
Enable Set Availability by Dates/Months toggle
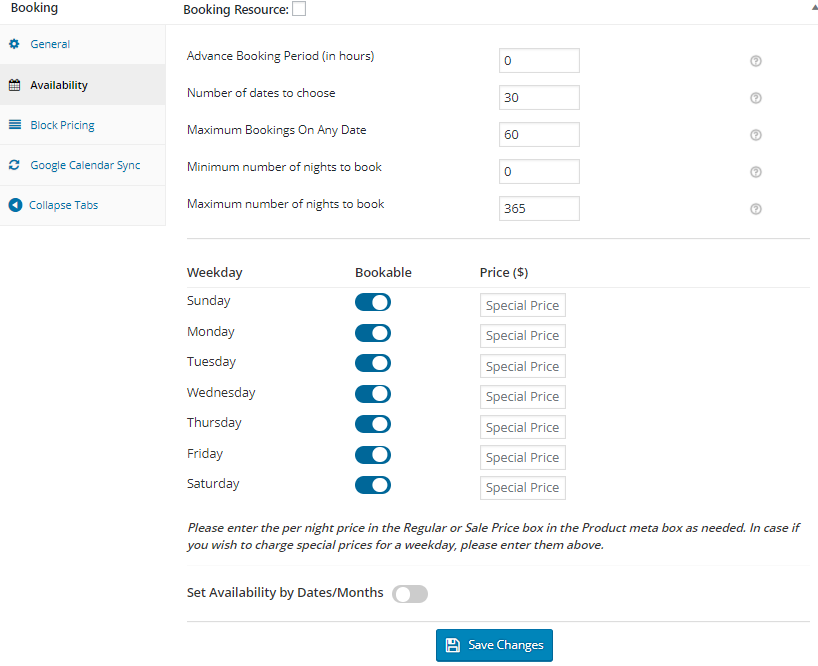(x=410, y=594)
